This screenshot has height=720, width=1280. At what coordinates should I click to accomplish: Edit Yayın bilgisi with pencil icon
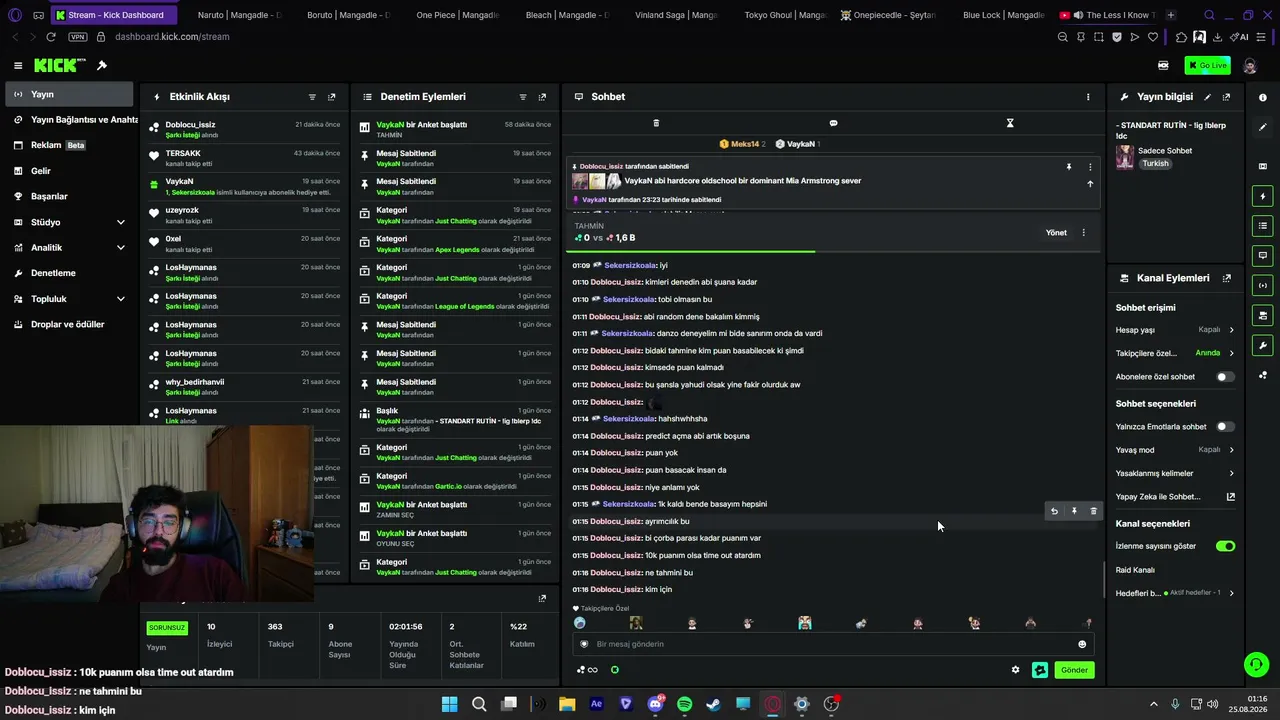pyautogui.click(x=1207, y=97)
